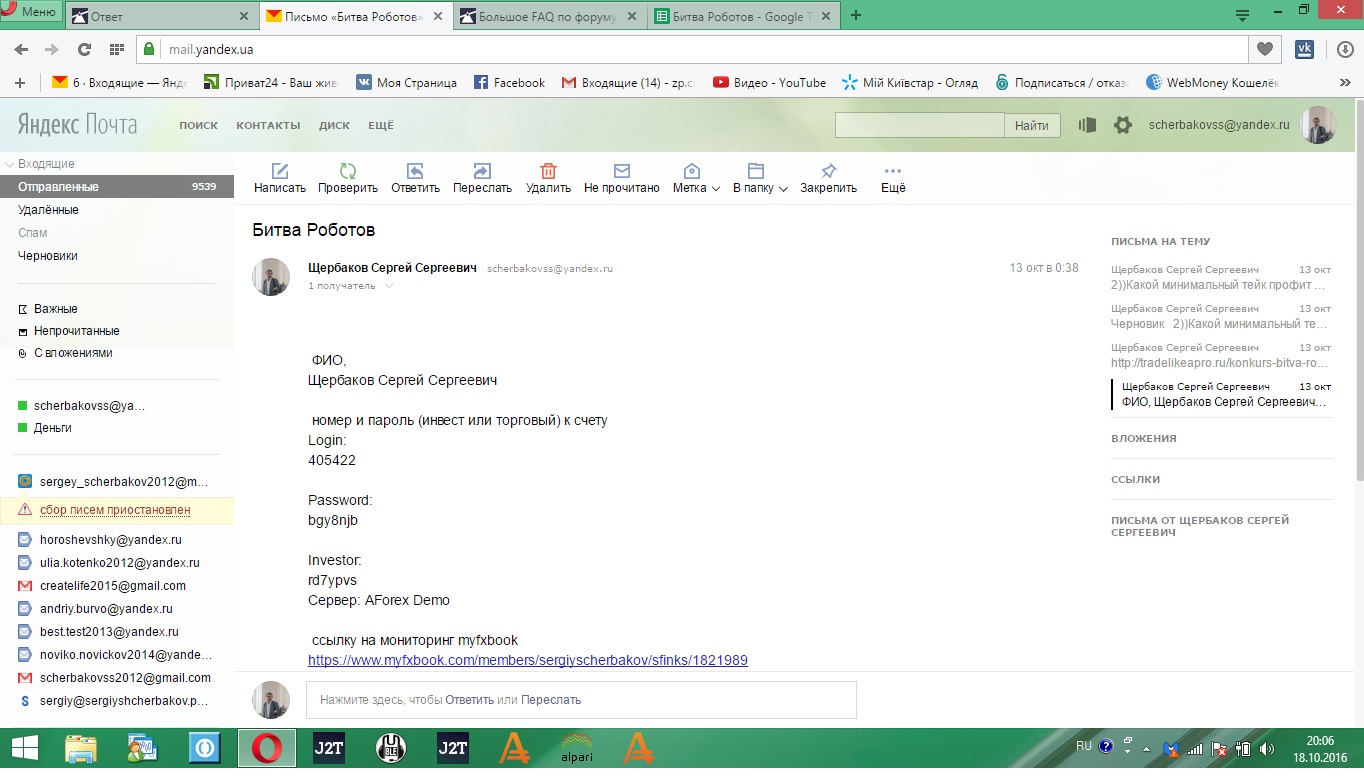Open File Explorer in taskbar
The image size is (1364, 780).
pyautogui.click(x=80, y=748)
